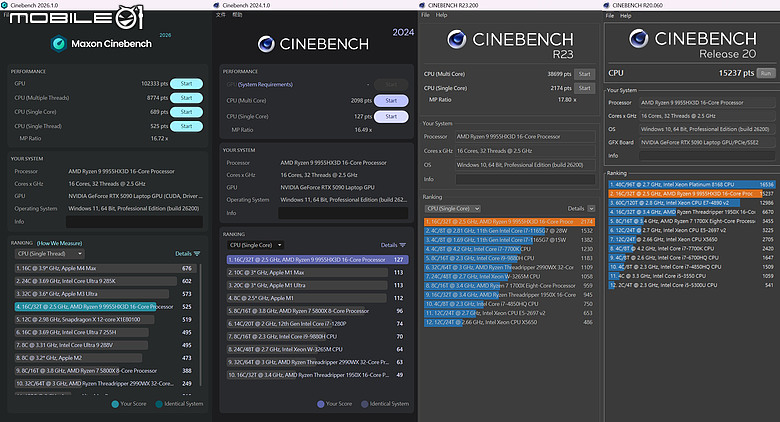
Task: Select the Xeon CPU E7-4890 v2 row in R20
Action: pos(692,203)
